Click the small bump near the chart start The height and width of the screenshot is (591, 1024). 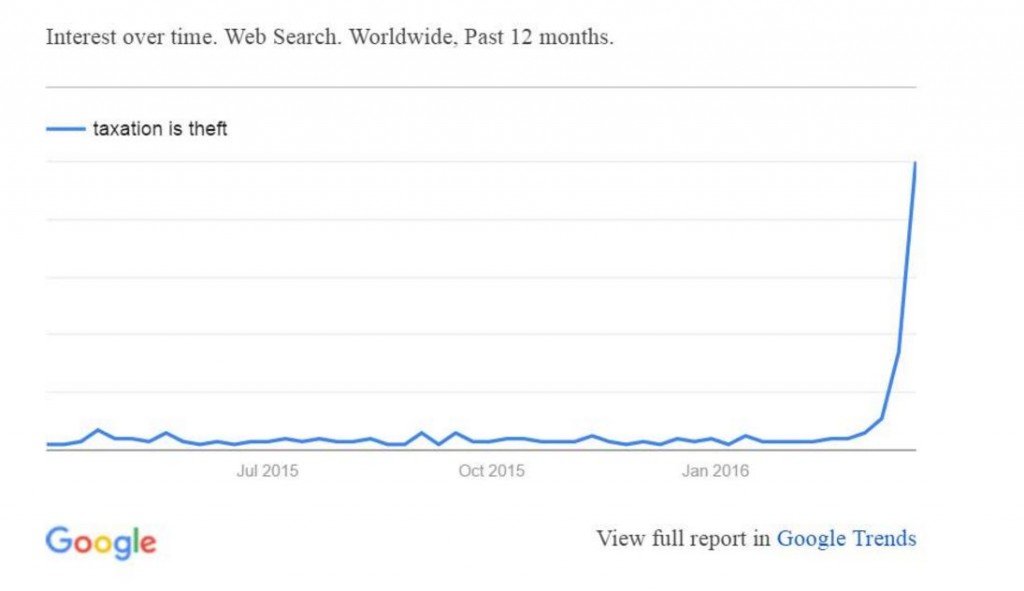[98, 430]
